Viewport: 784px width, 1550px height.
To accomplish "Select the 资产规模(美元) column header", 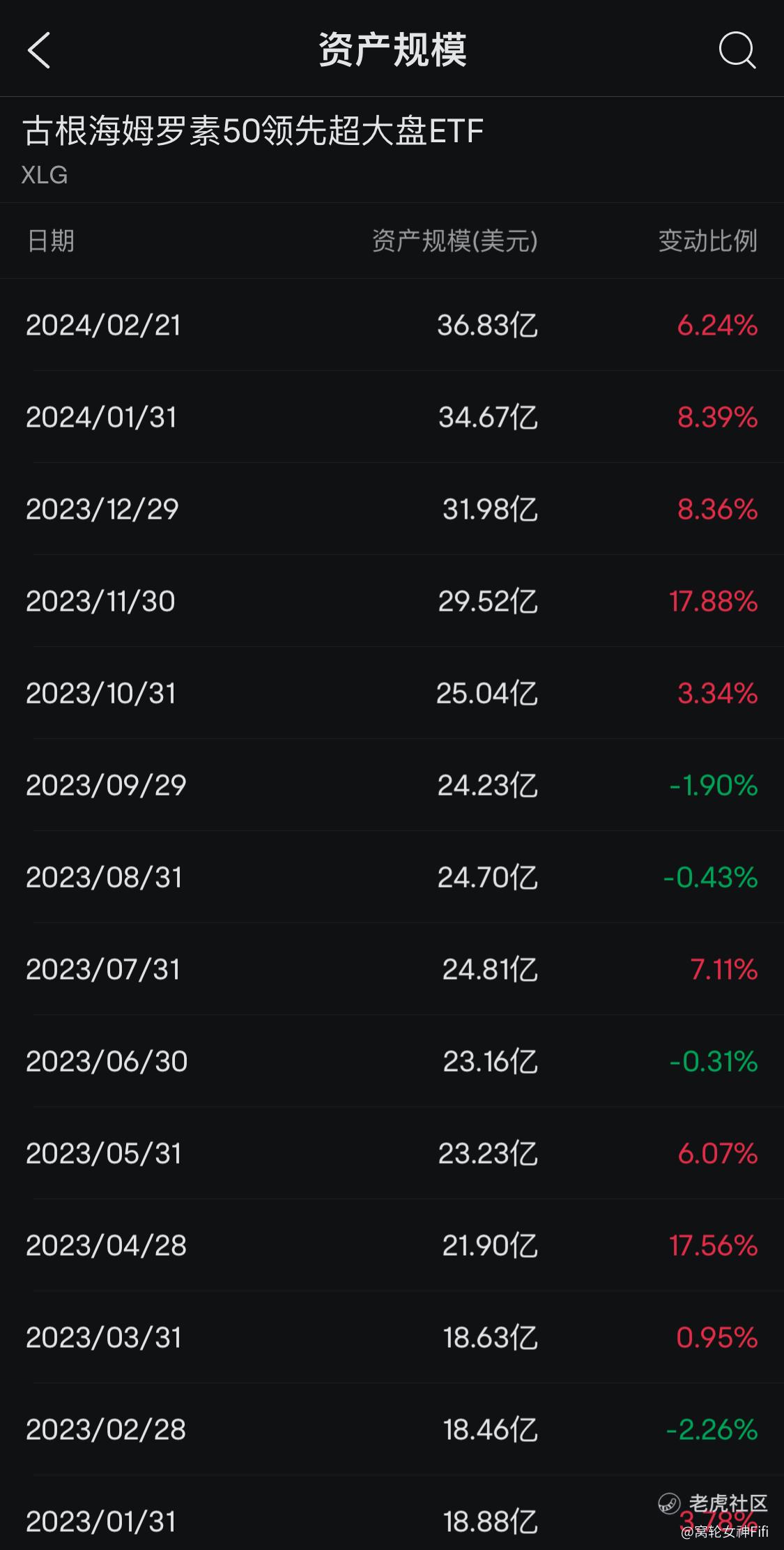I will (x=454, y=241).
